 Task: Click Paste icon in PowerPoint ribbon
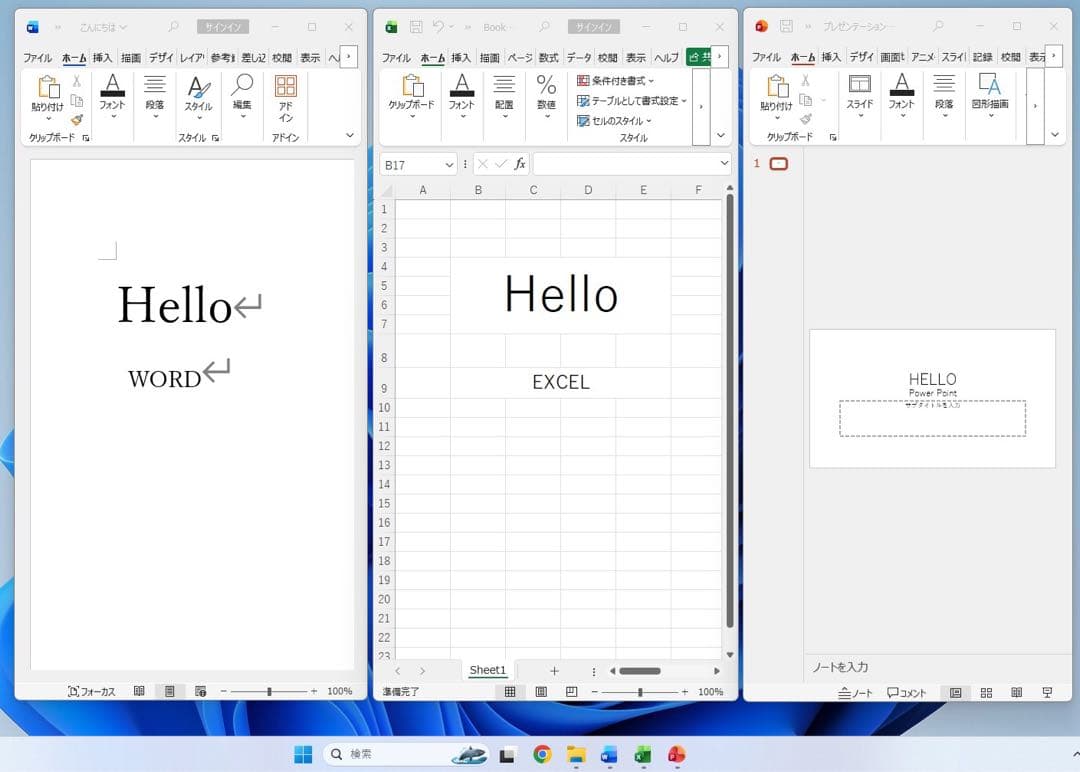click(x=777, y=87)
